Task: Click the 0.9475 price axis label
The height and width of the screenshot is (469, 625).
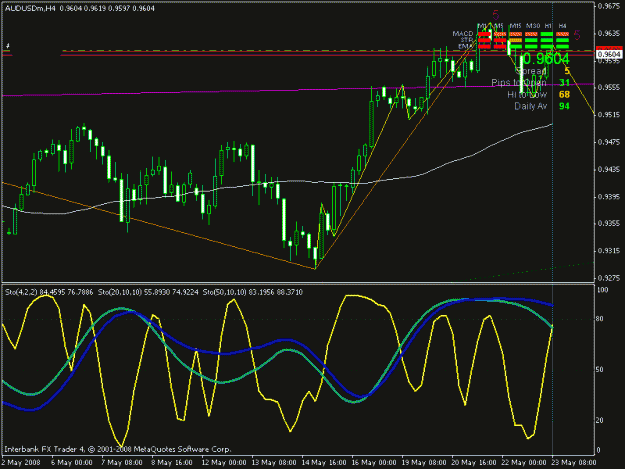Action: pyautogui.click(x=610, y=142)
